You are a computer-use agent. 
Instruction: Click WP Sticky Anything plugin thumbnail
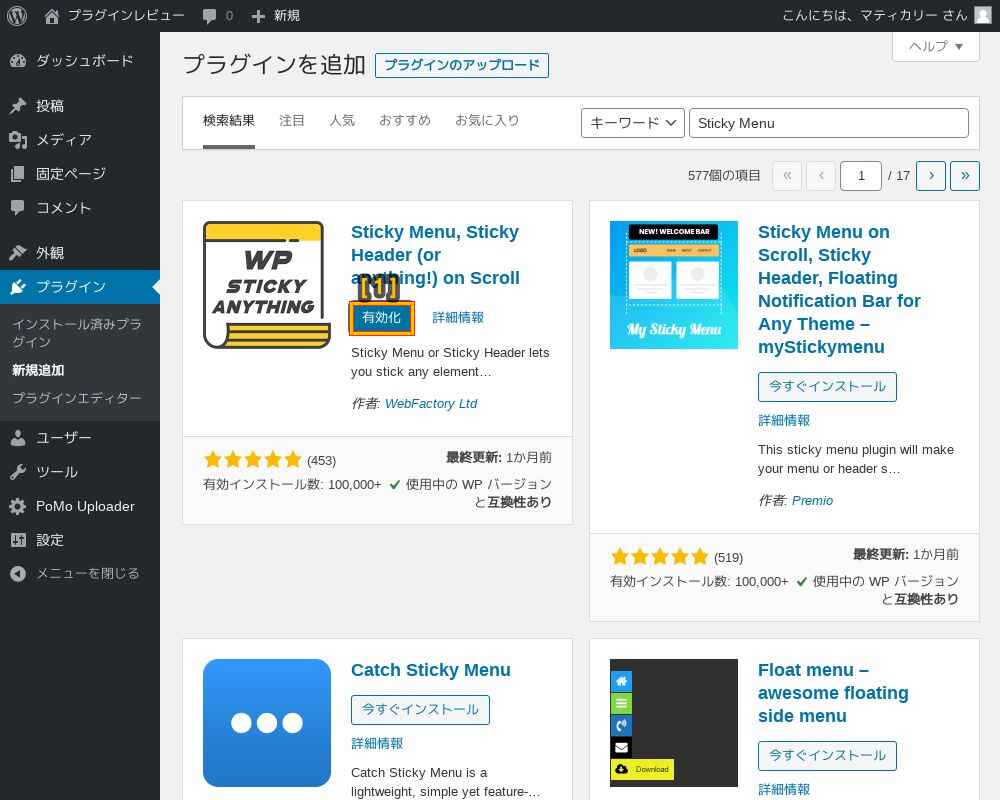[x=267, y=285]
